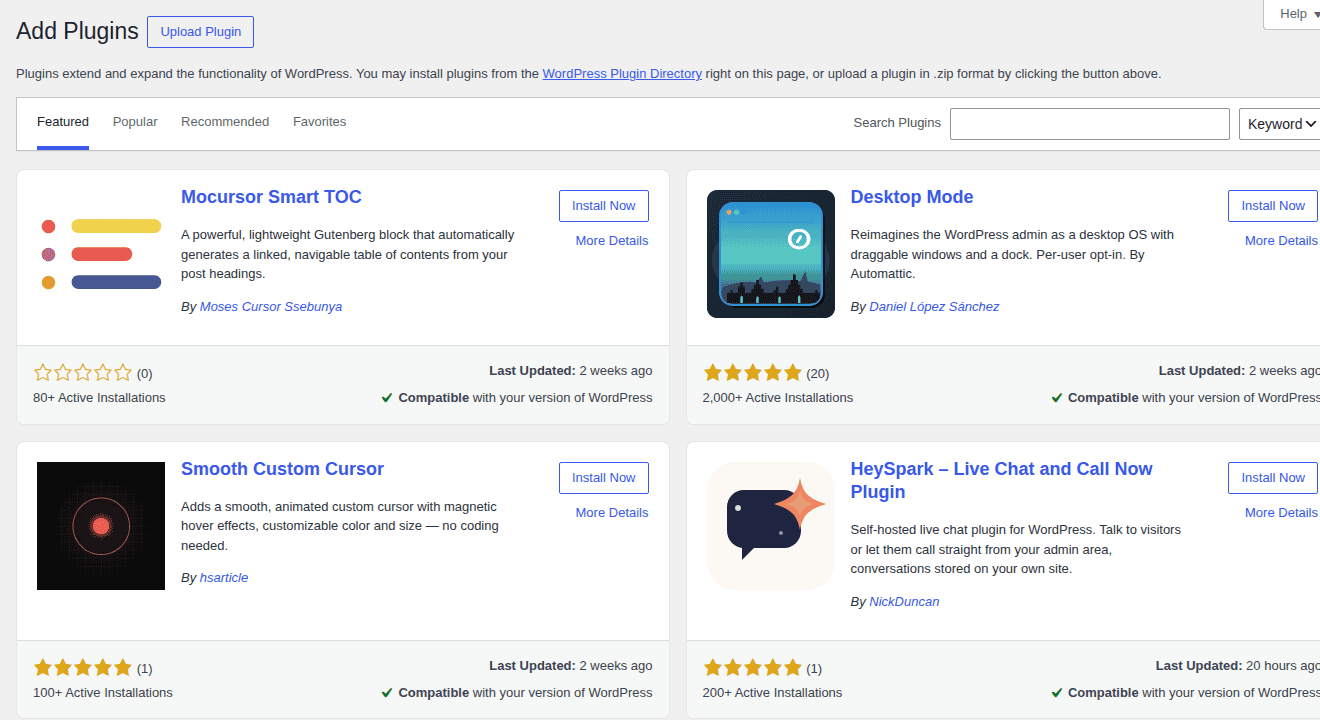Install the HeySpark live chat plugin
Screen dimensions: 1320x720
click(1273, 478)
